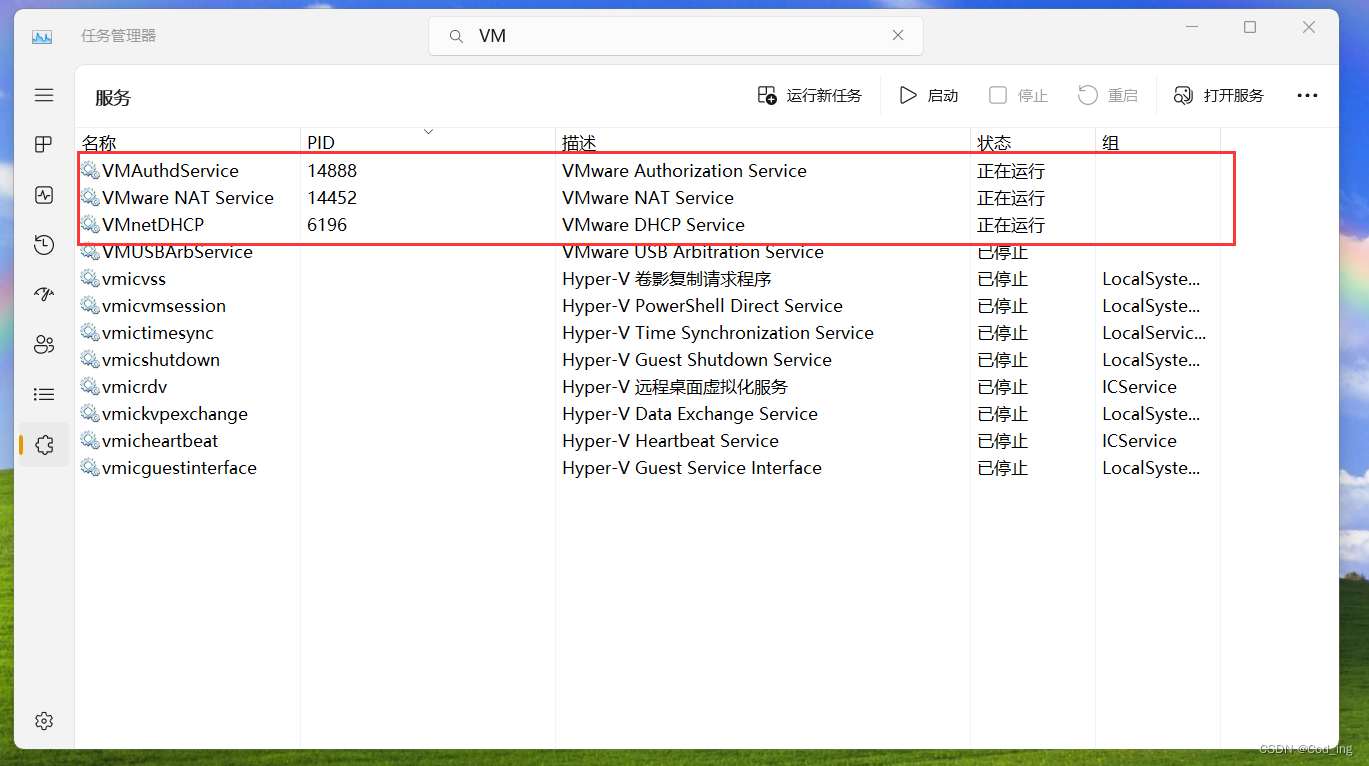Open Services (打开服务) console
Image resolution: width=1369 pixels, height=766 pixels.
(1219, 95)
